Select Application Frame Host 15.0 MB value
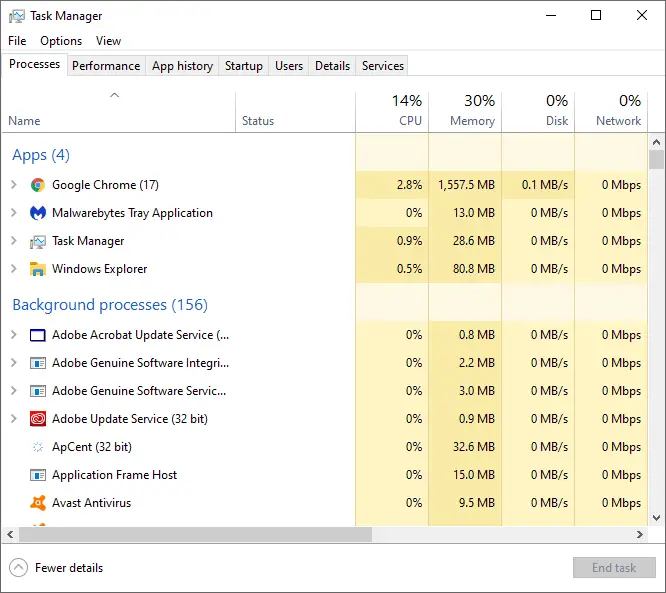Viewport: 666px width, 593px height. click(x=474, y=475)
